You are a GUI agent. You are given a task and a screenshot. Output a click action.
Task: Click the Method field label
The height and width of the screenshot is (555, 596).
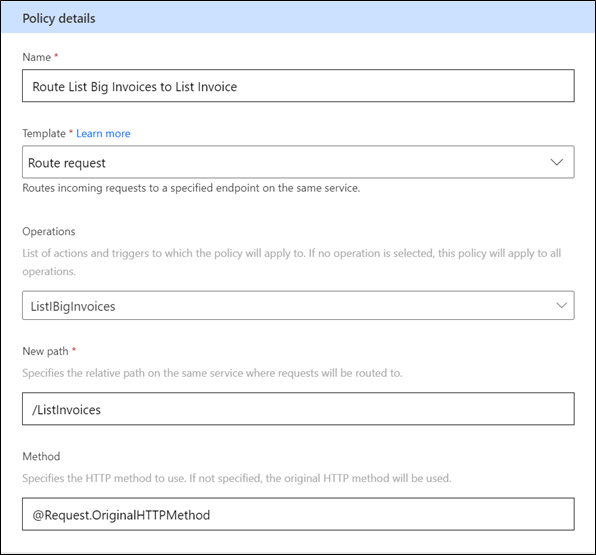[x=41, y=456]
